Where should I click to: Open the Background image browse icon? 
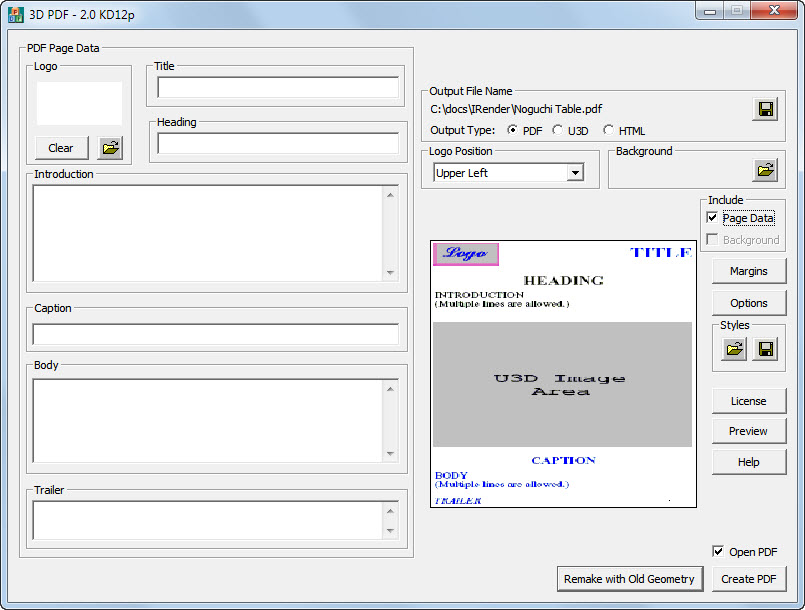(x=765, y=170)
